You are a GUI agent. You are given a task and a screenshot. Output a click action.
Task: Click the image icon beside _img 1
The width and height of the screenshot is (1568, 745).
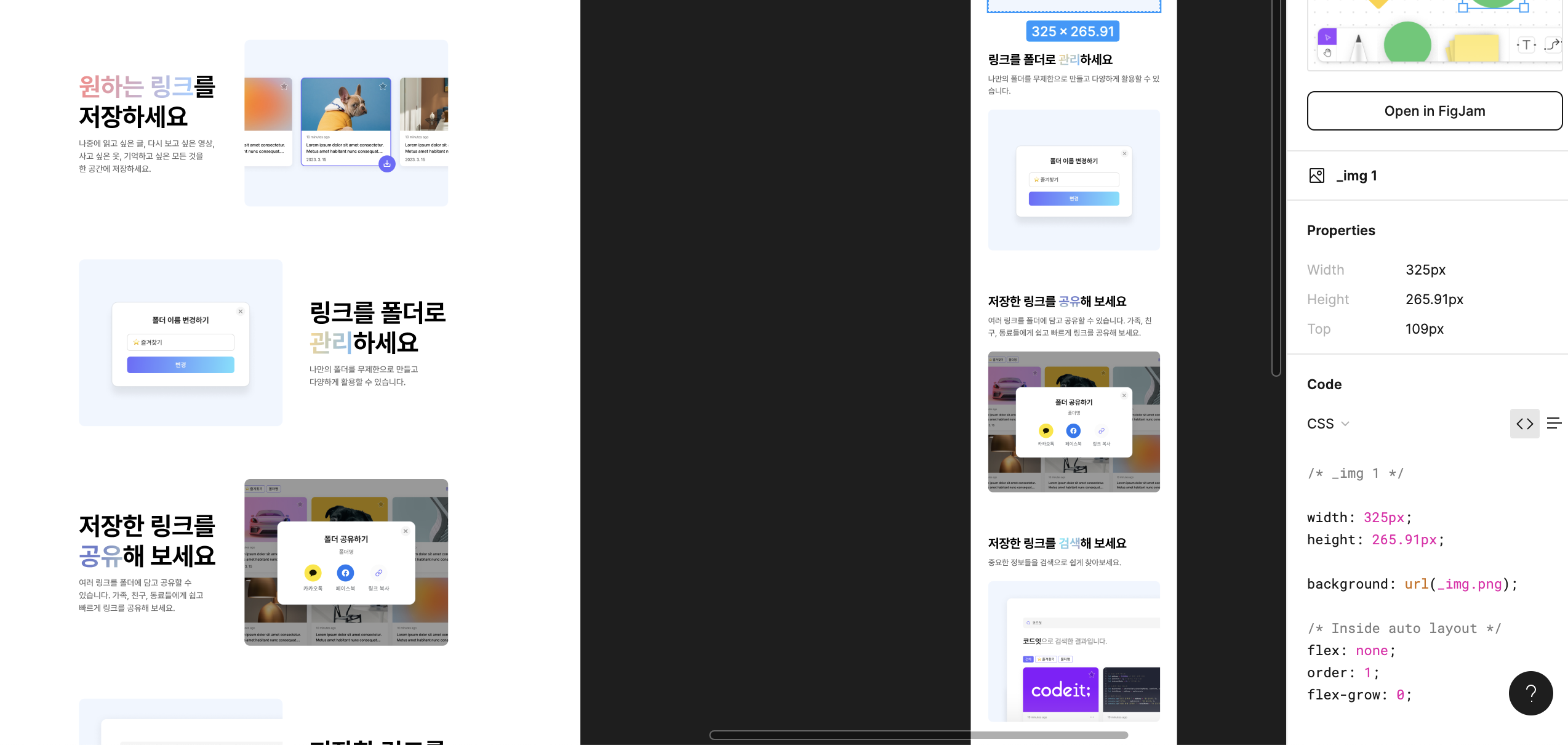1316,175
